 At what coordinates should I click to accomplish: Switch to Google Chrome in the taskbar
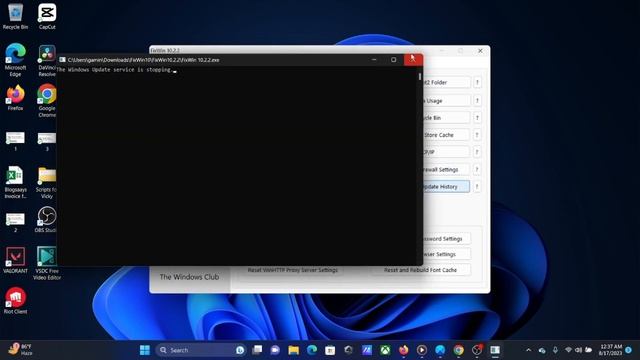tap(458, 350)
